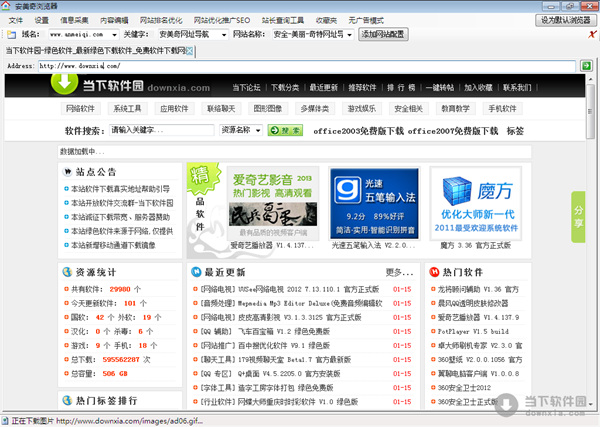Open the 光速五笔输入法 featured thumbnail

click(x=375, y=203)
